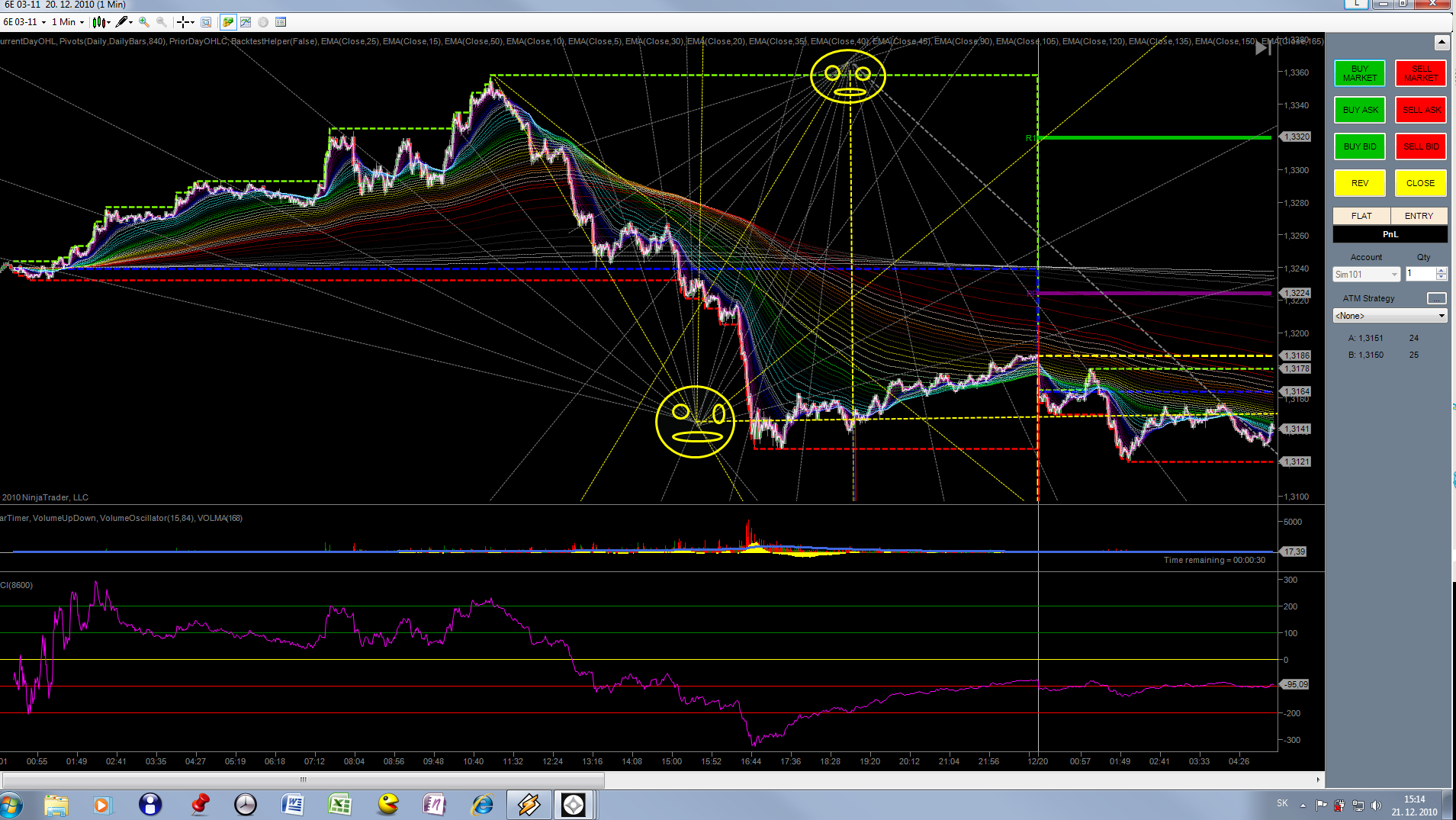
Task: Open the chart style candlestick tool
Action: point(98,22)
